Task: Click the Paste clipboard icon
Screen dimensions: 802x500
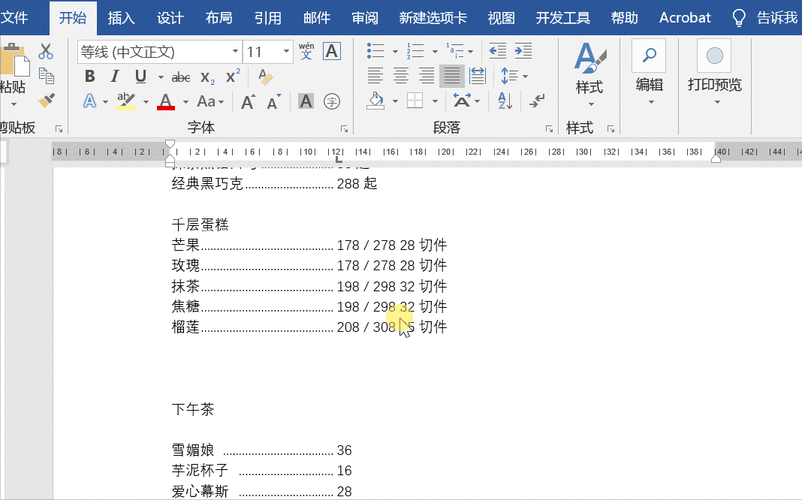Action: pos(14,61)
